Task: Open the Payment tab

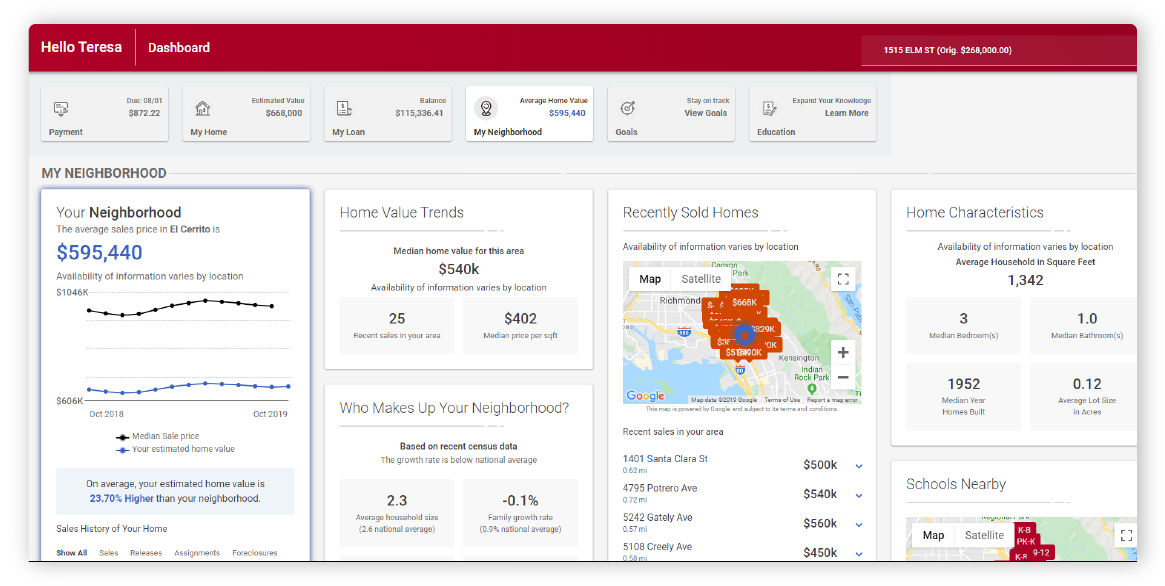Action: (x=105, y=114)
